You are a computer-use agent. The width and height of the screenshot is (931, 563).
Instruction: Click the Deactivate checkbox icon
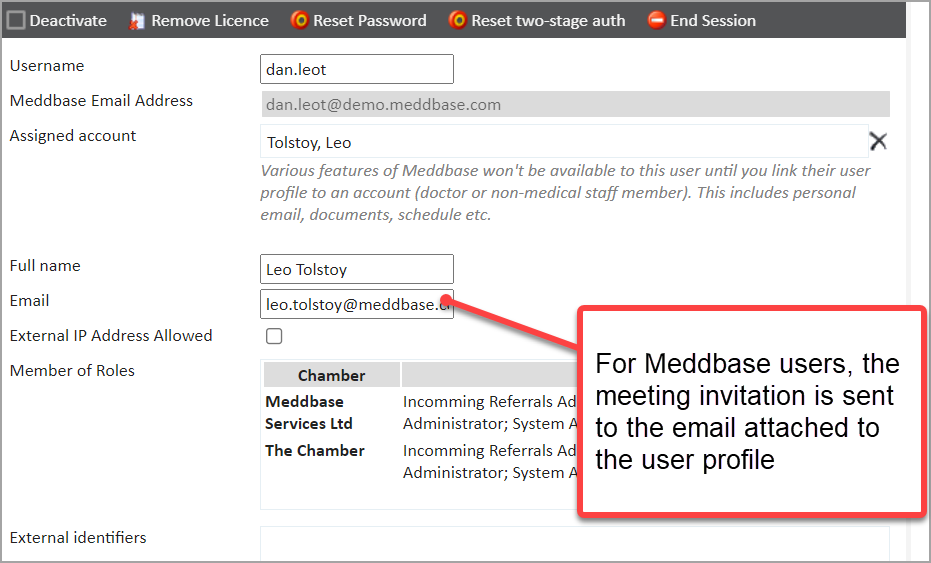point(16,20)
